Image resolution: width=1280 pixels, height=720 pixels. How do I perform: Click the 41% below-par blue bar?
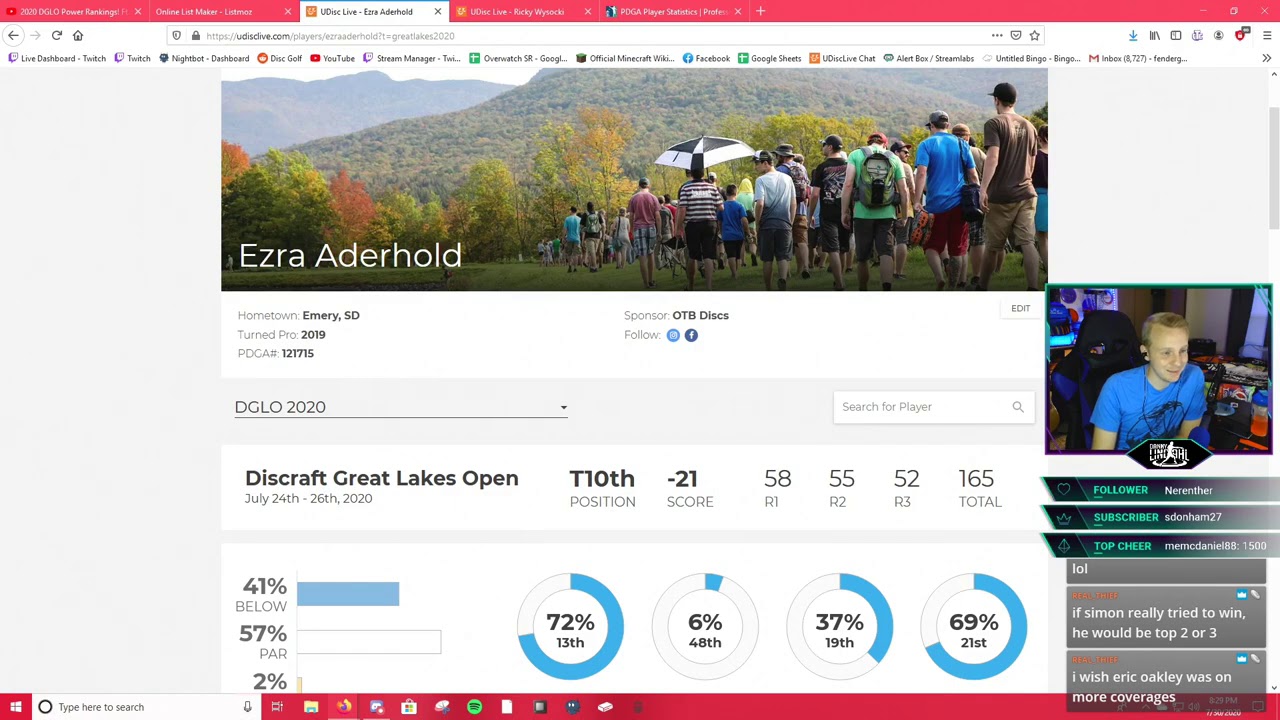(348, 594)
